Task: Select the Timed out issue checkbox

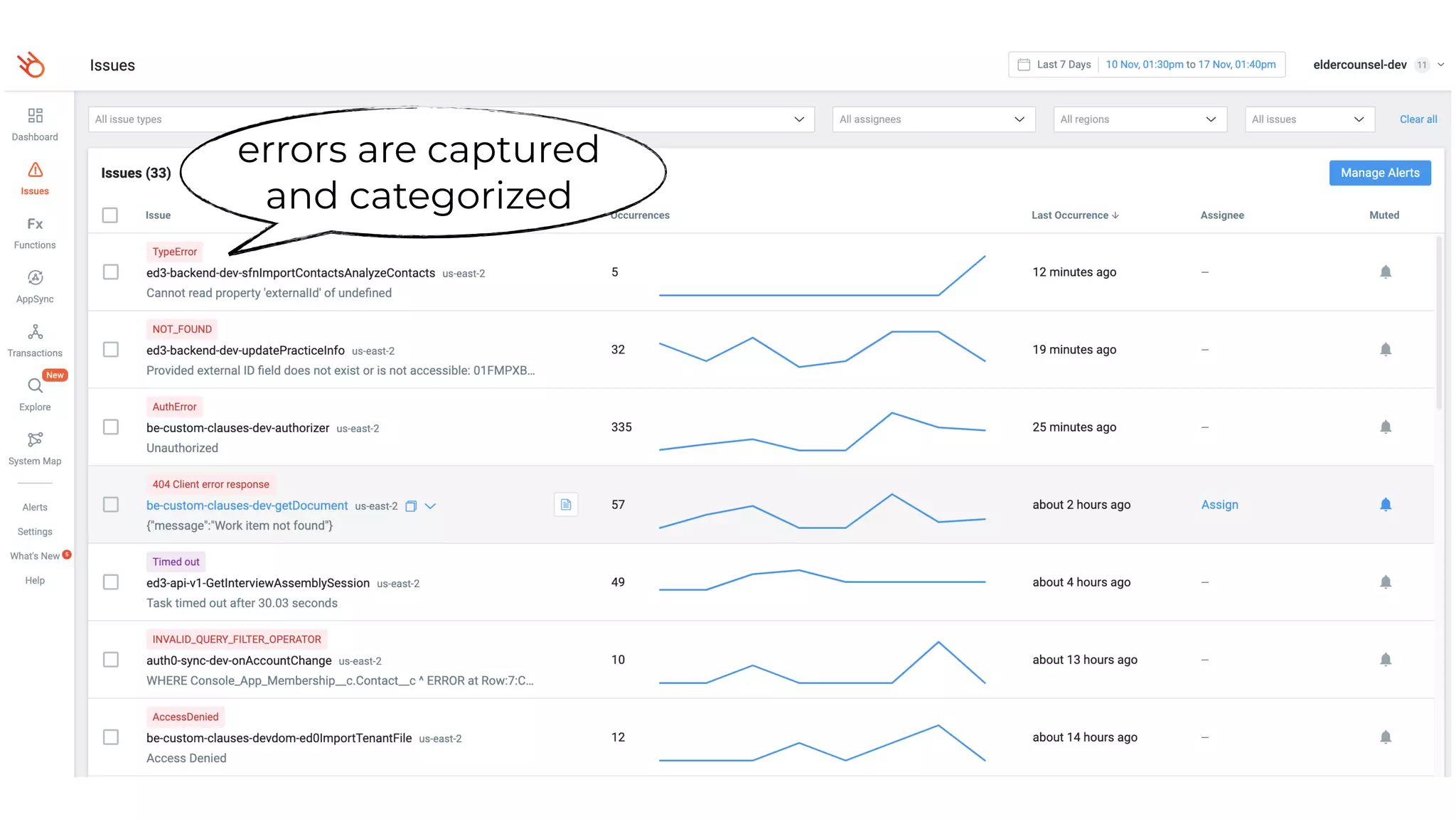Action: pyautogui.click(x=111, y=582)
